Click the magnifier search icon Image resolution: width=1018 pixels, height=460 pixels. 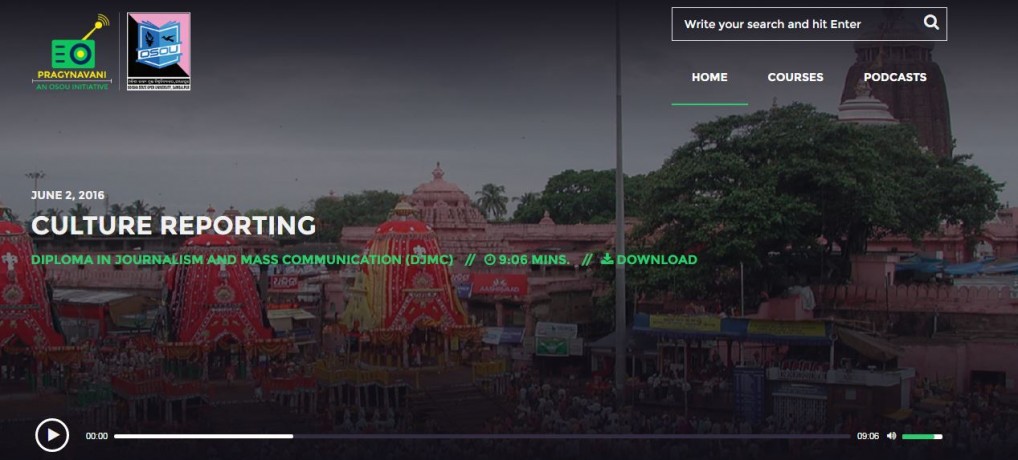(x=931, y=23)
